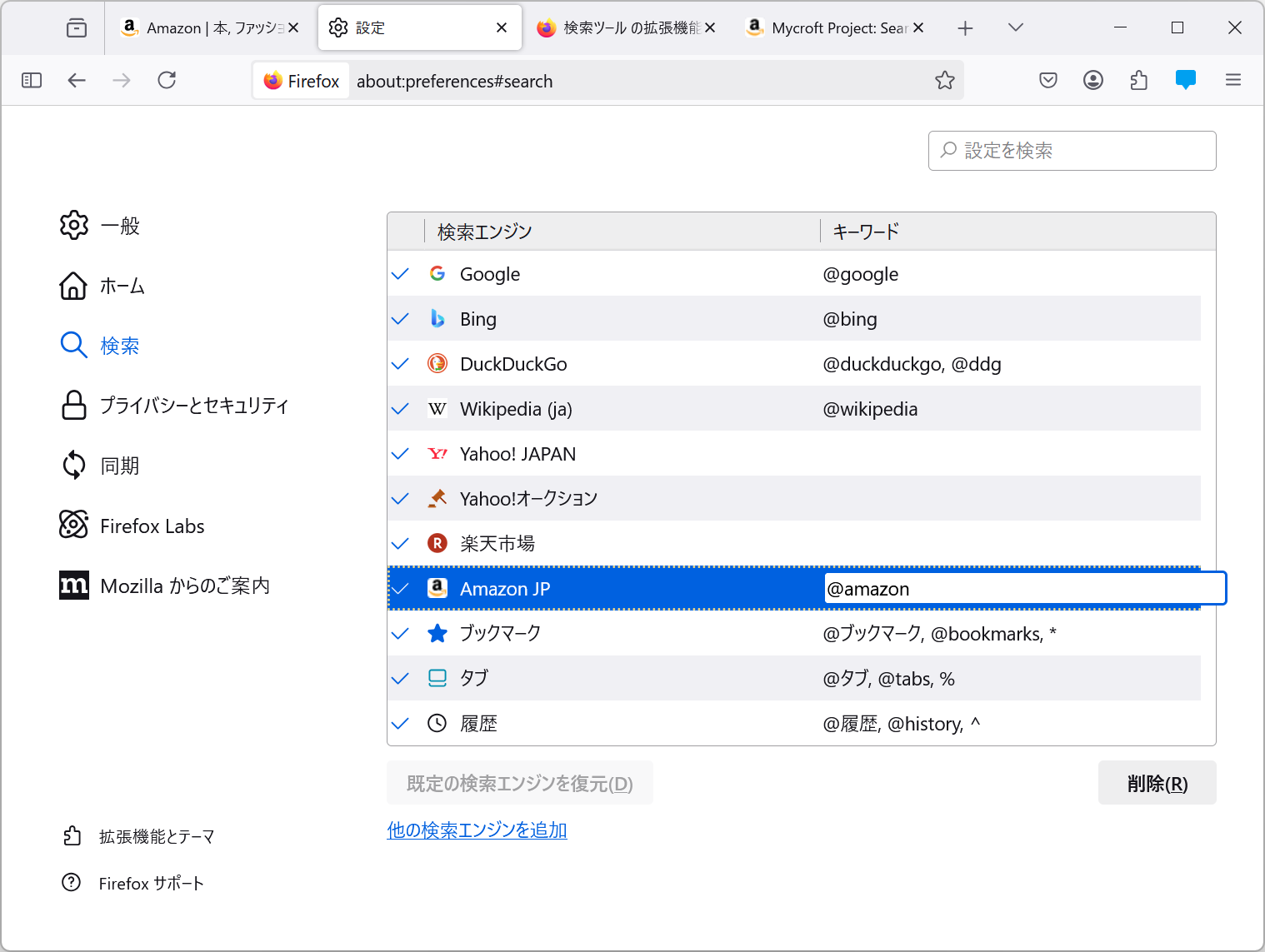The height and width of the screenshot is (952, 1265).
Task: Click the extensions puzzle icon
Action: coord(1139,80)
